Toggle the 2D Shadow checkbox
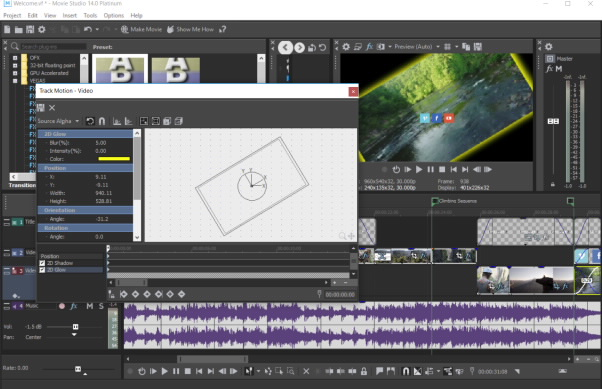Image resolution: width=602 pixels, height=389 pixels. pyautogui.click(x=42, y=263)
